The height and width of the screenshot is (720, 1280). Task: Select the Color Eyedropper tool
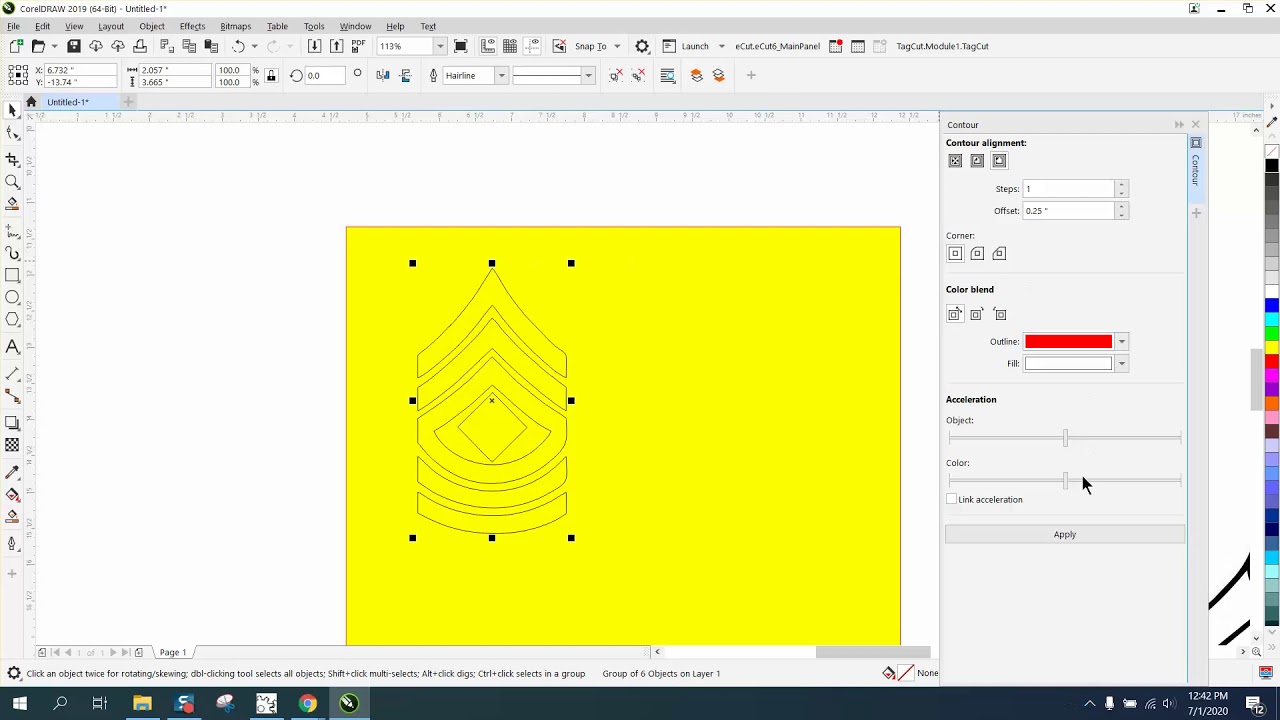coord(12,471)
